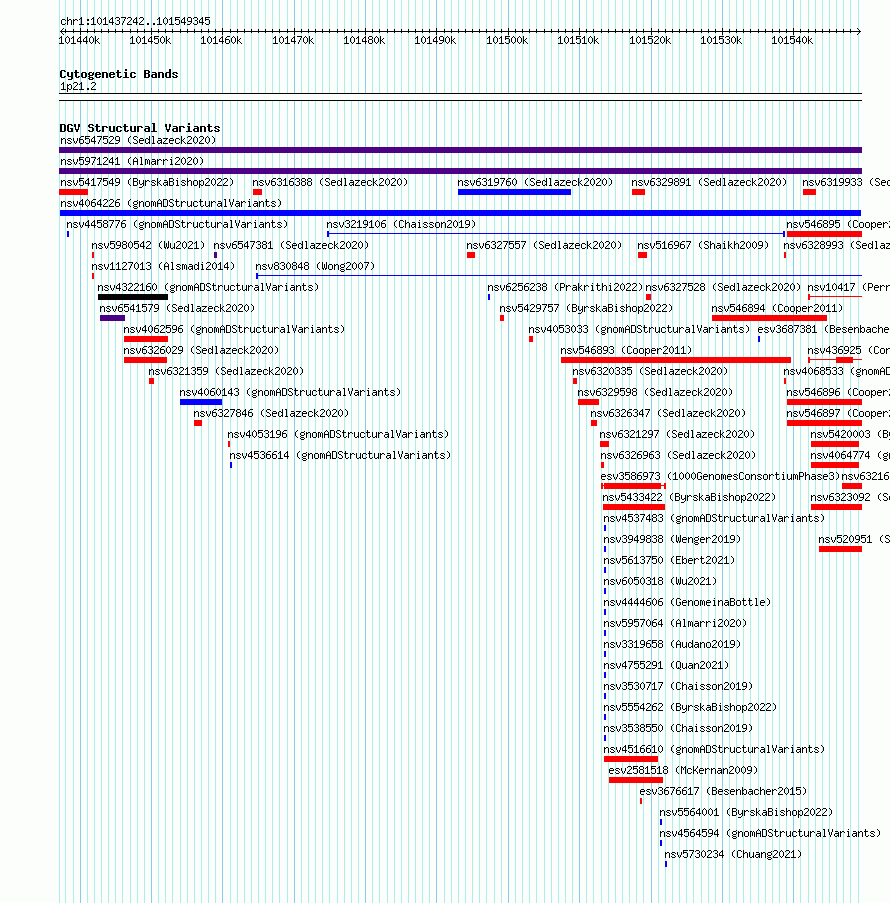Click esv3586973 (1000GenomesConsortiumPhase3) label
This screenshot has width=890, height=903.
click(720, 476)
